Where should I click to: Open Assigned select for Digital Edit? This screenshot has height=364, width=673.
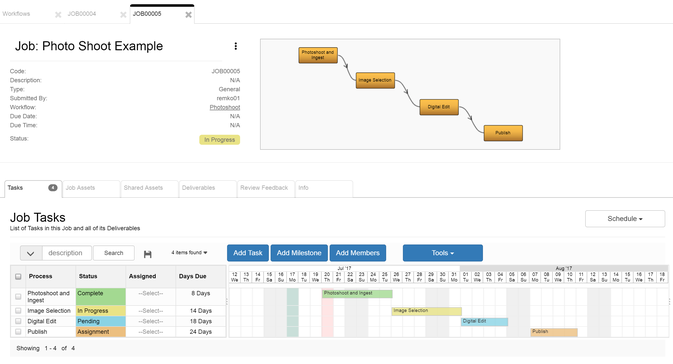pyautogui.click(x=151, y=321)
